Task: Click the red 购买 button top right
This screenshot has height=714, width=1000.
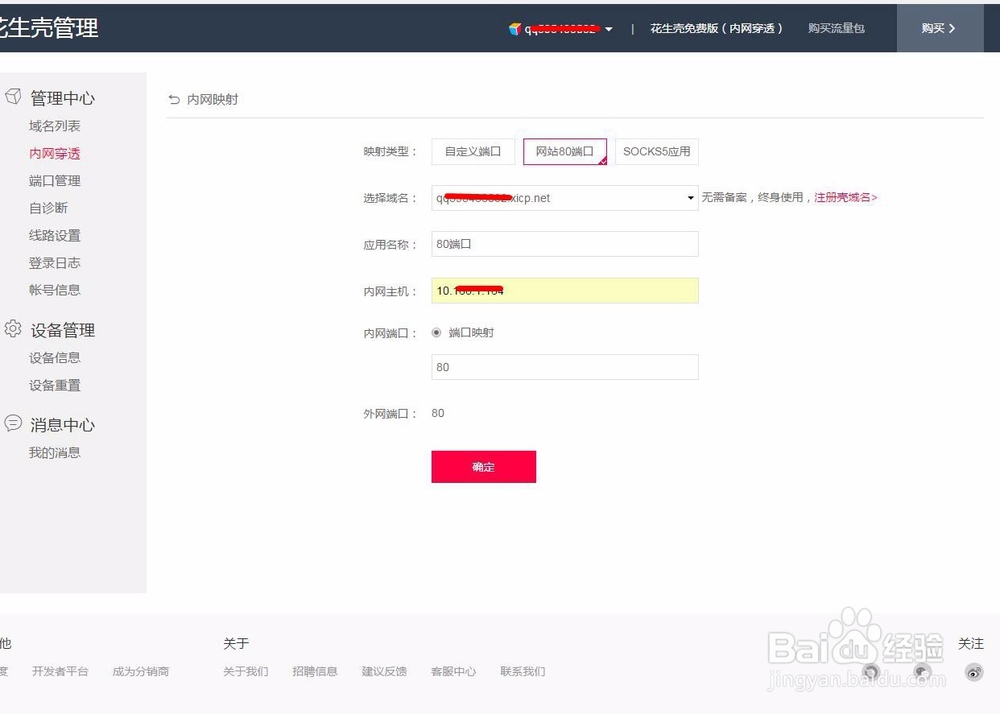Action: click(937, 28)
